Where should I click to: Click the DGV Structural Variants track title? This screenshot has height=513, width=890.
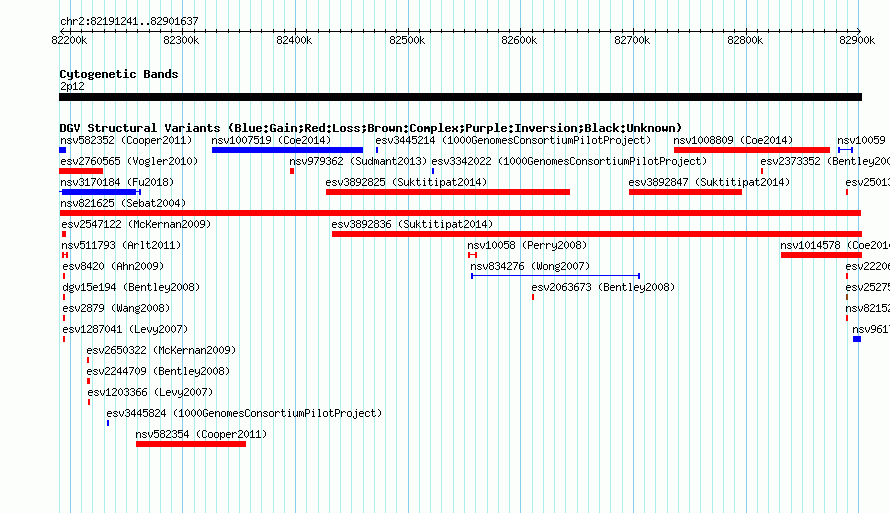(x=370, y=128)
